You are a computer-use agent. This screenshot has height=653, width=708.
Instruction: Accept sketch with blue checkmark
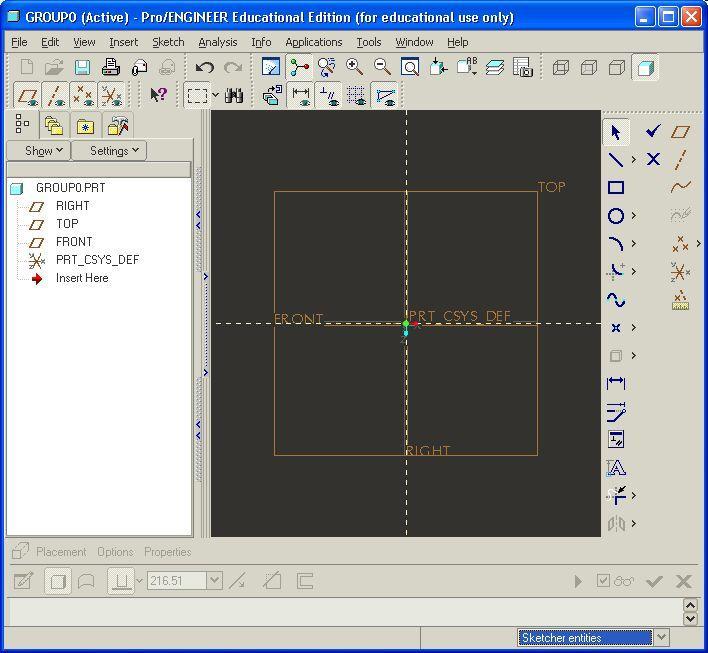pos(653,131)
